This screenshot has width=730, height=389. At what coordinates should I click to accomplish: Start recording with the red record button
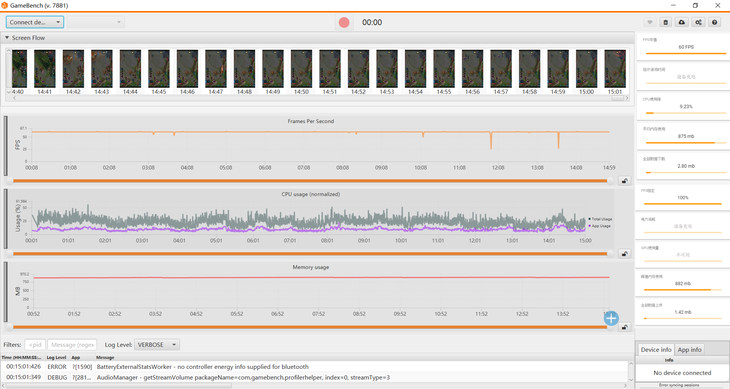click(344, 22)
